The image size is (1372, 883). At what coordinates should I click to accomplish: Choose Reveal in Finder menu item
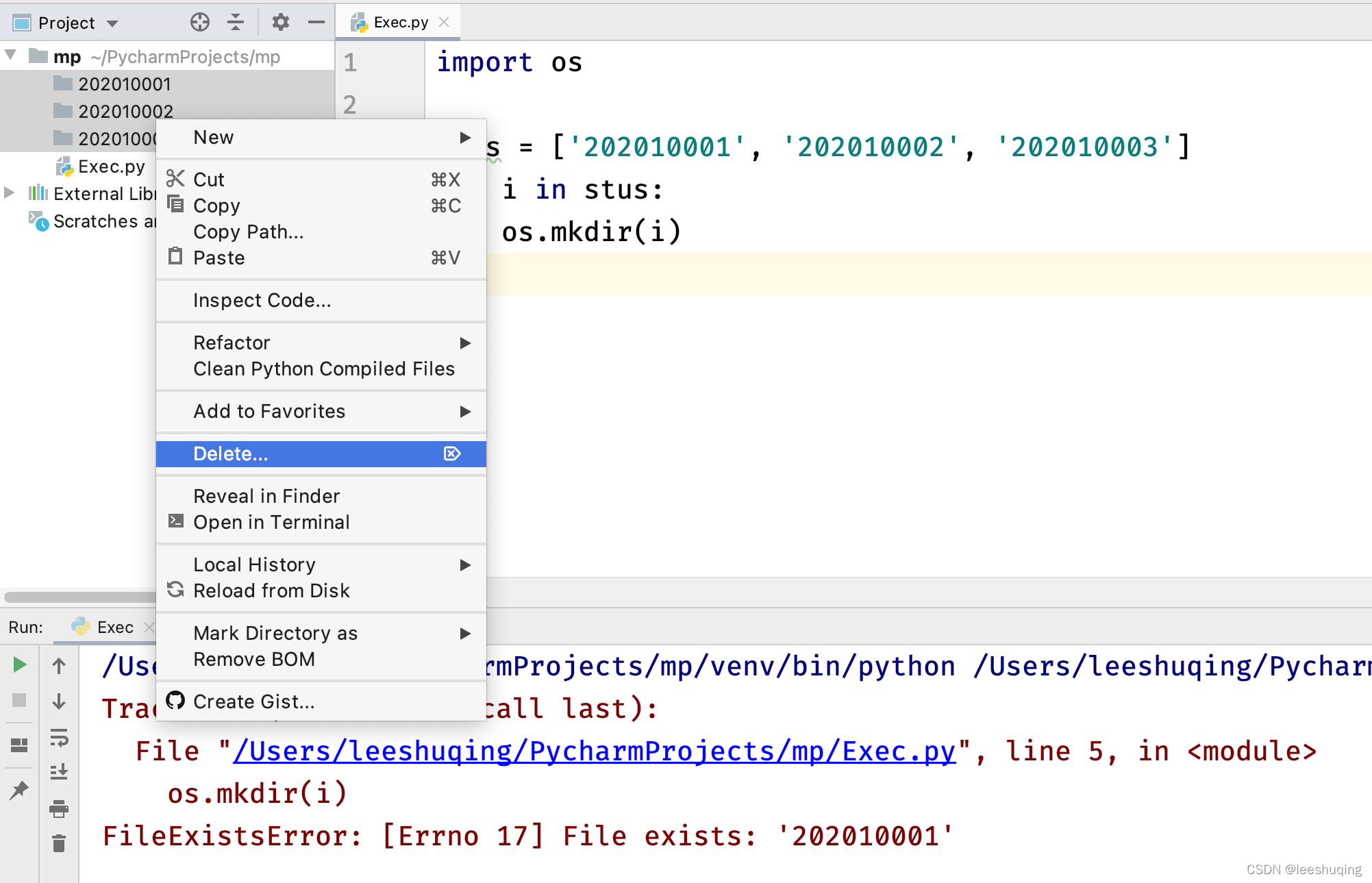tap(266, 496)
